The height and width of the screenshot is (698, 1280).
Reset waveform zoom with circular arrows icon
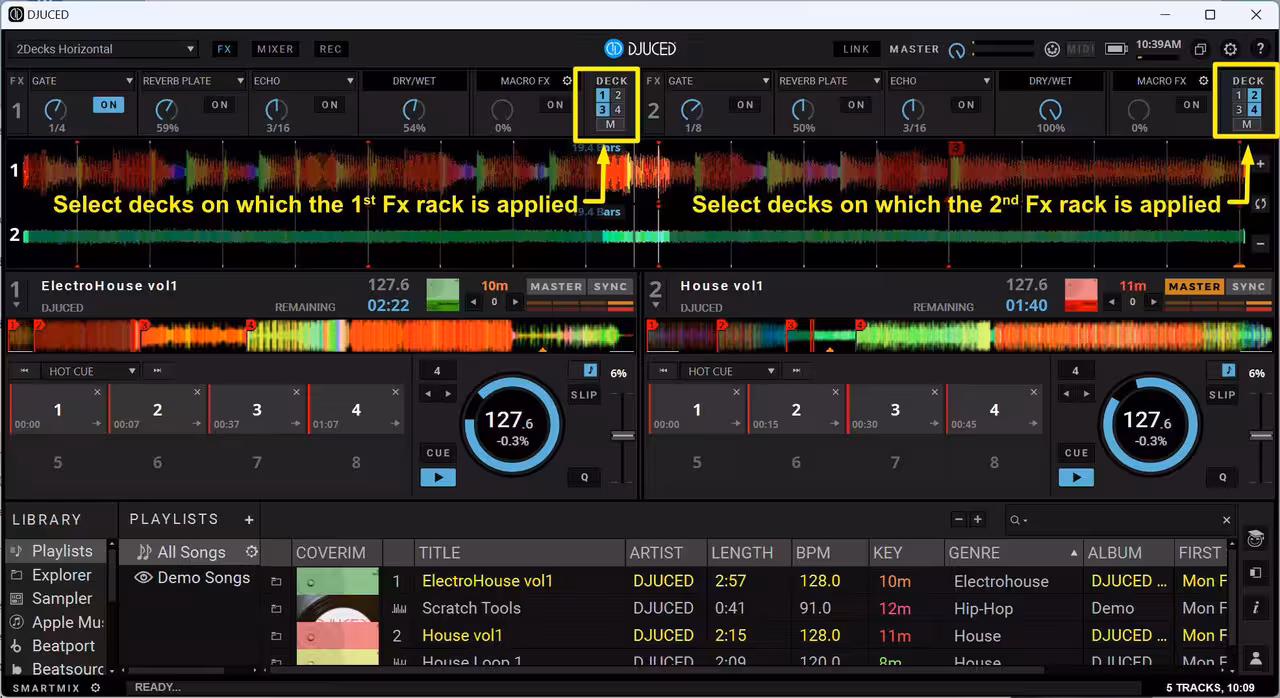click(1260, 203)
